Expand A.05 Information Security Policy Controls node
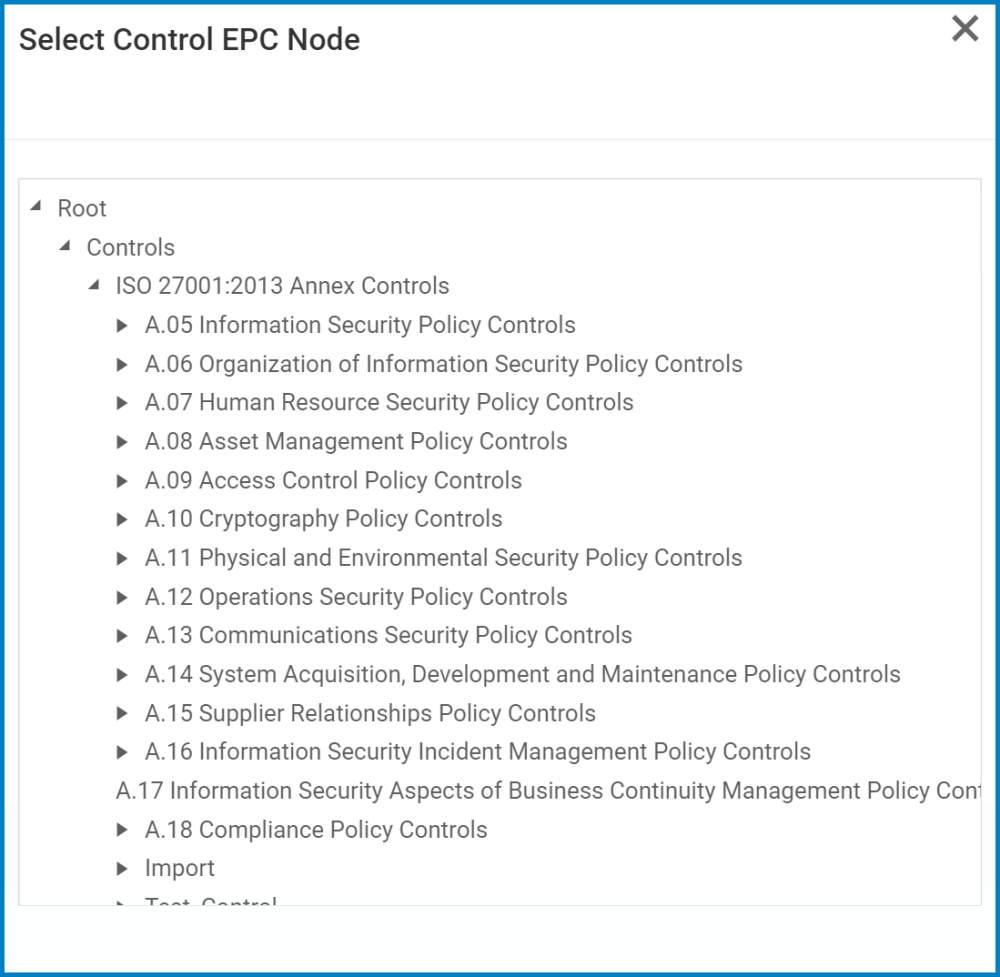 121,325
